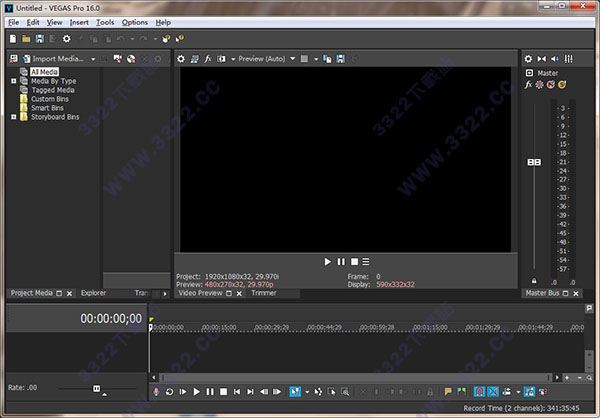Open the Preview (Auto) quality dropdown
Image resolution: width=600 pixels, height=418 pixels.
pyautogui.click(x=292, y=59)
